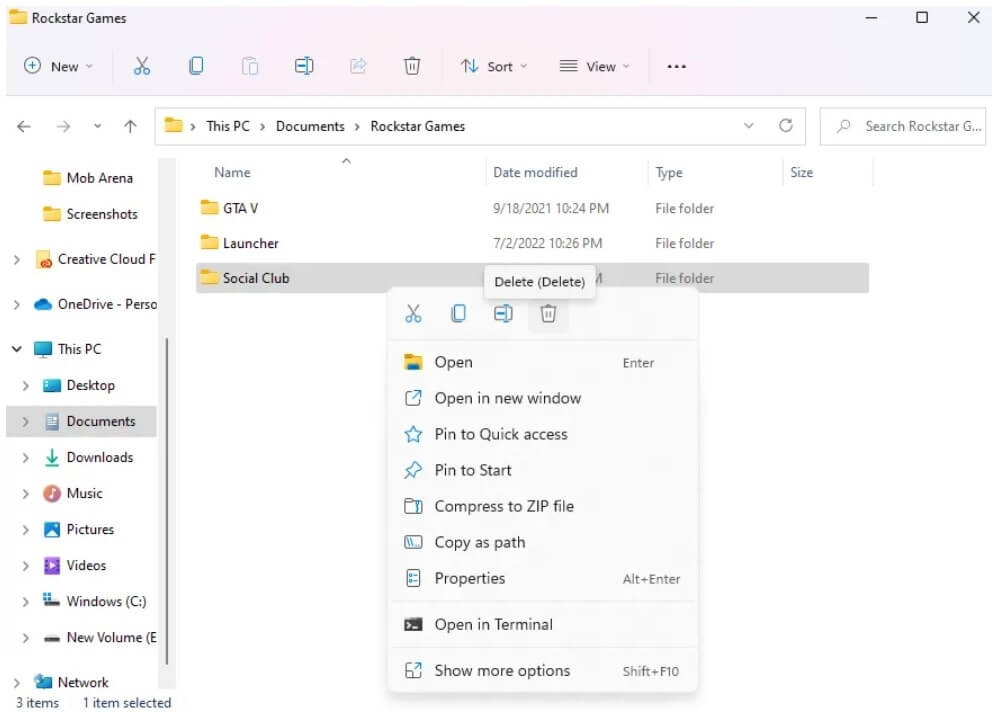Select the GTA V folder name

240,208
